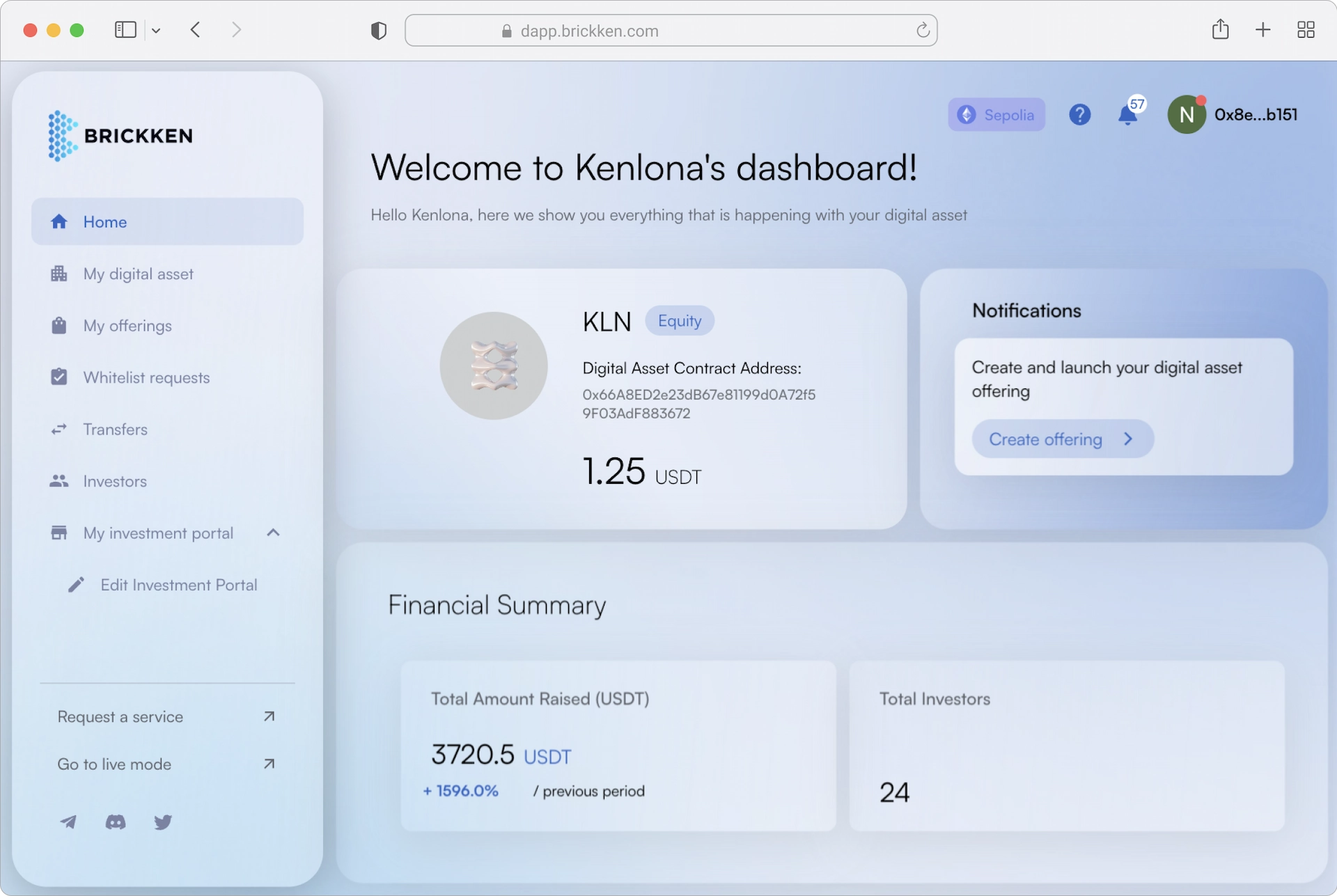Open the 0x8e...b151 wallet account menu
The width and height of the screenshot is (1337, 896).
click(1233, 115)
